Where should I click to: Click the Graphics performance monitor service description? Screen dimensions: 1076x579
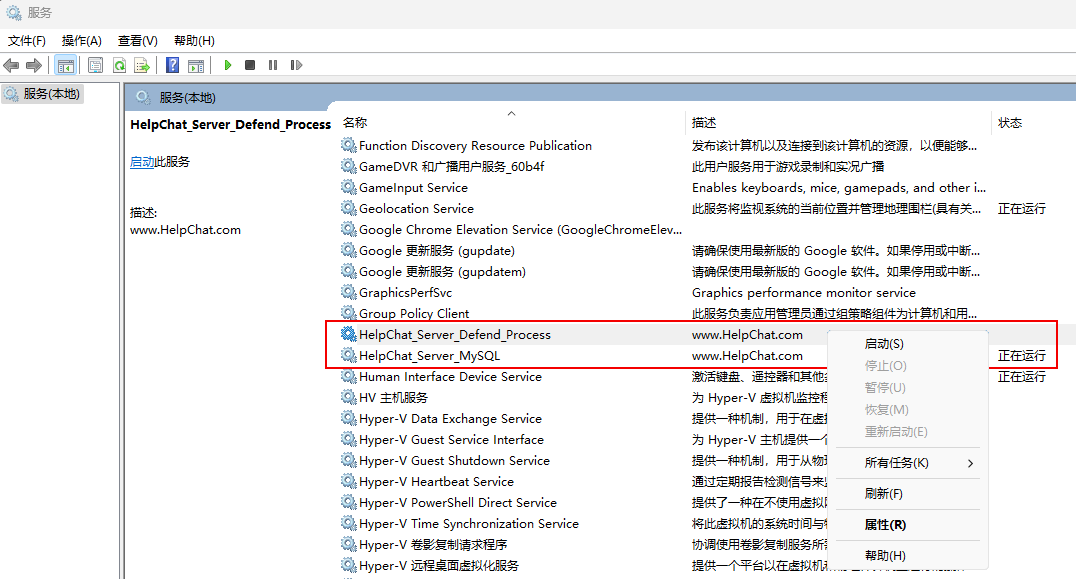coord(804,293)
